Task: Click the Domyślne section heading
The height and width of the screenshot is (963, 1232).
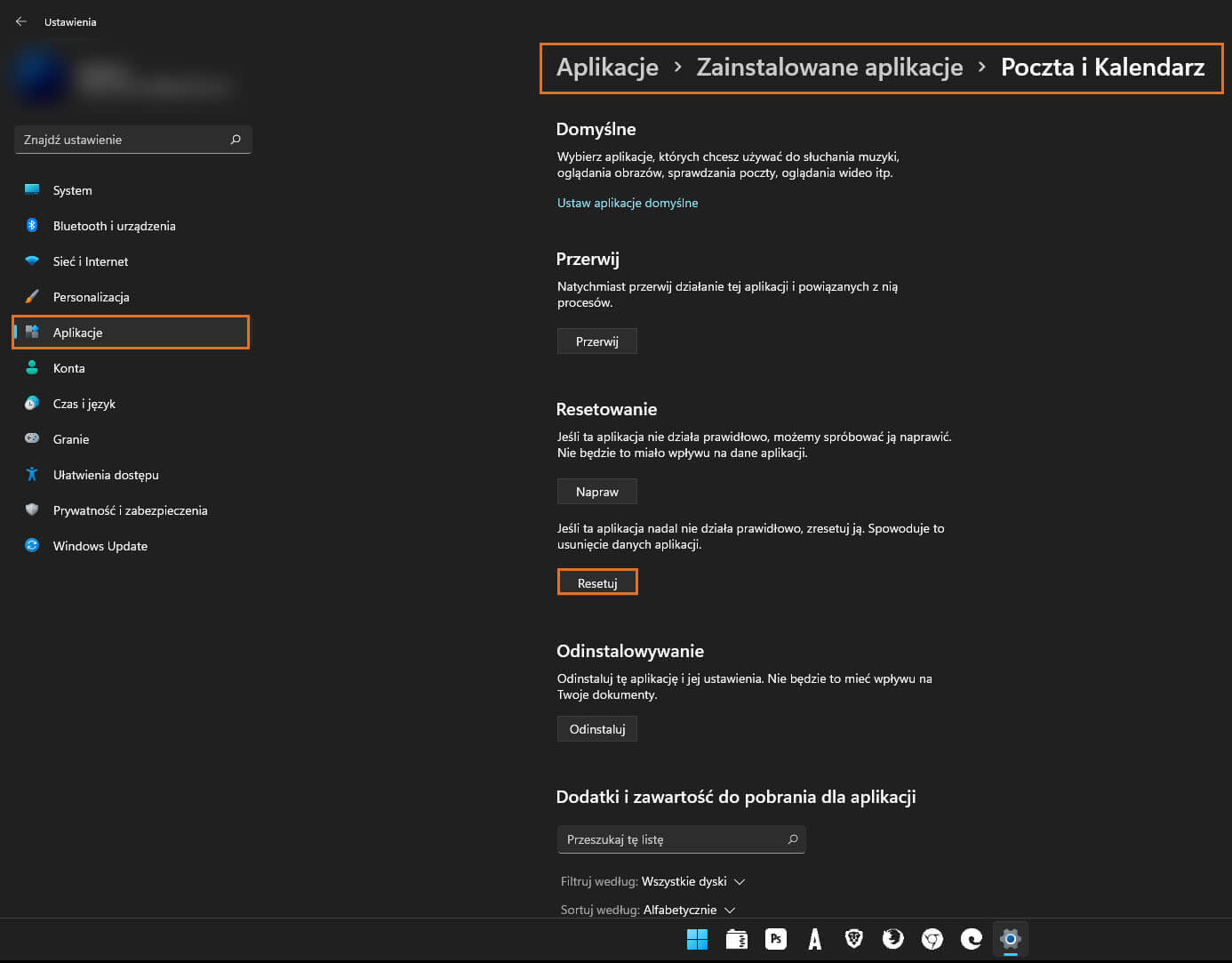Action: pyautogui.click(x=596, y=129)
